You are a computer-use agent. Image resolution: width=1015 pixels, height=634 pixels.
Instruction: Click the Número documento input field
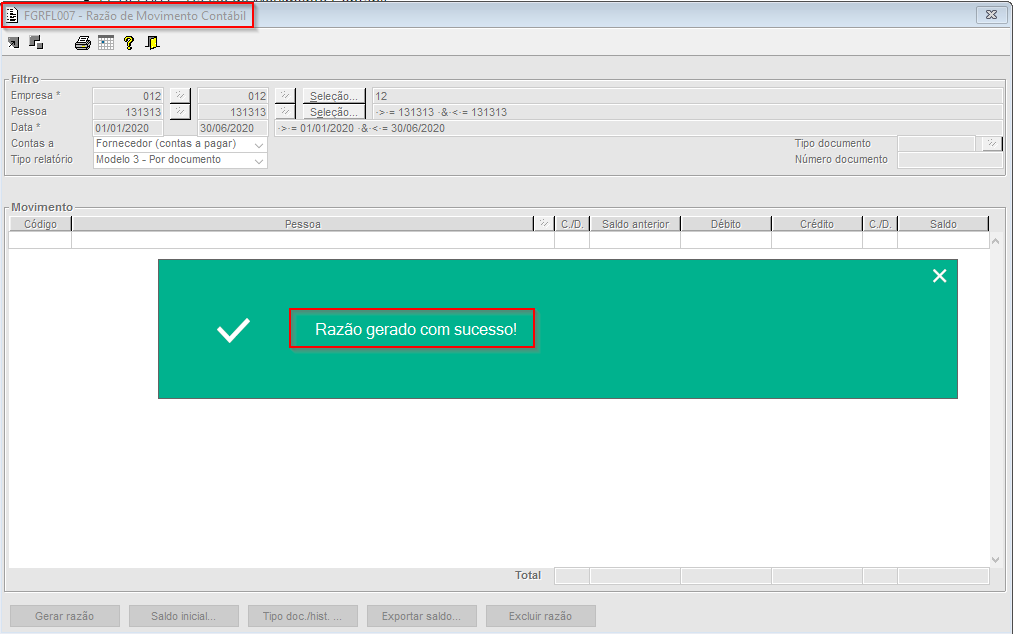[950, 160]
